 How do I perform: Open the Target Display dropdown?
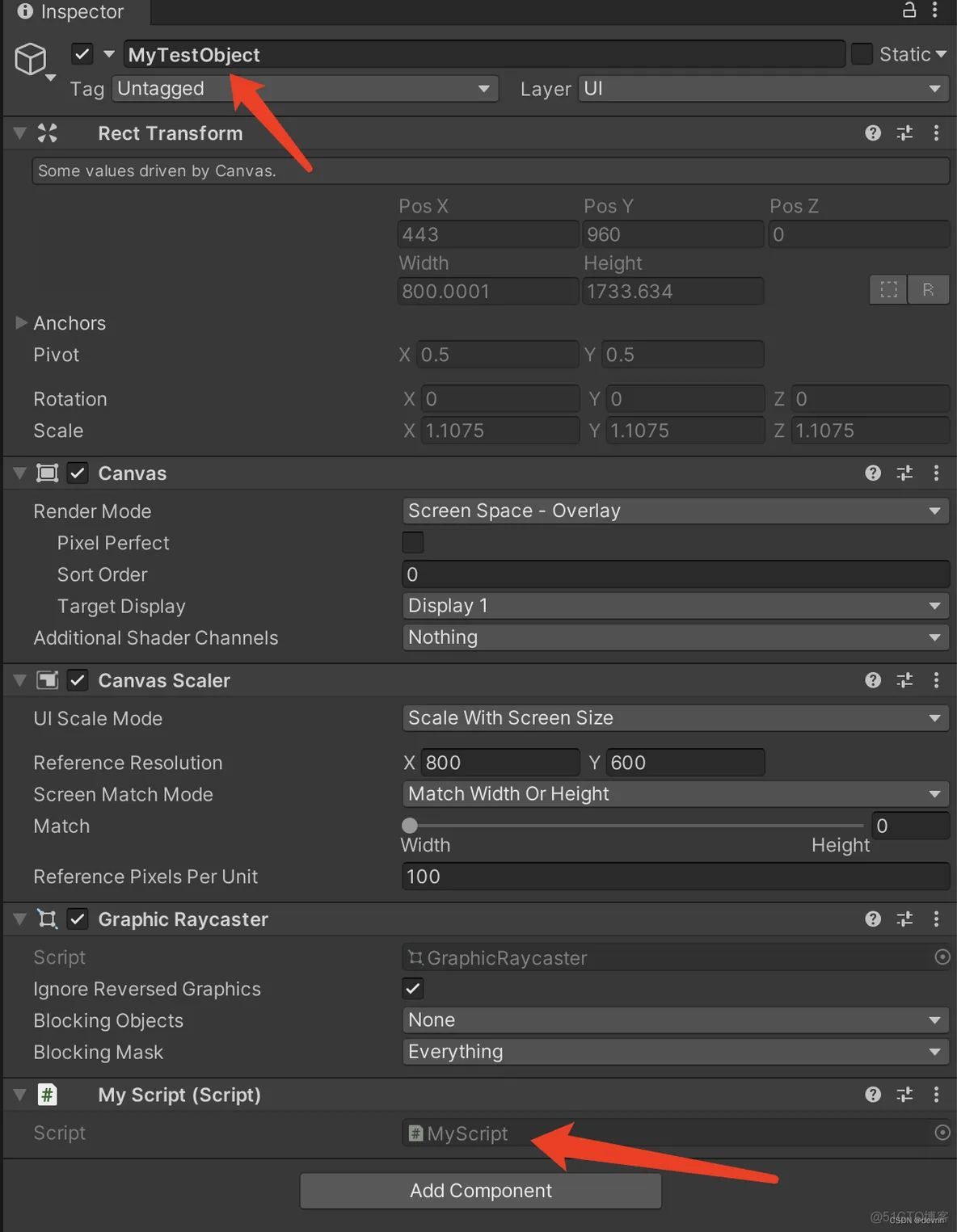[x=676, y=605]
